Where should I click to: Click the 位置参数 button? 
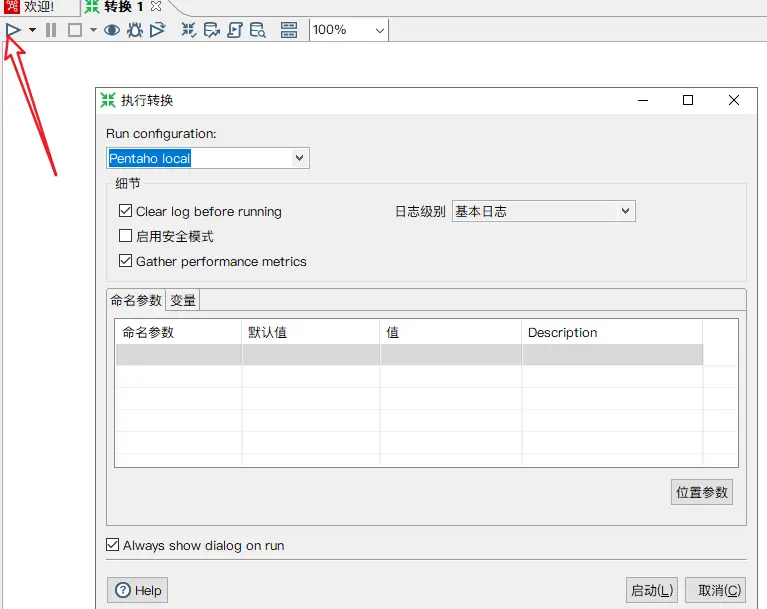point(701,492)
